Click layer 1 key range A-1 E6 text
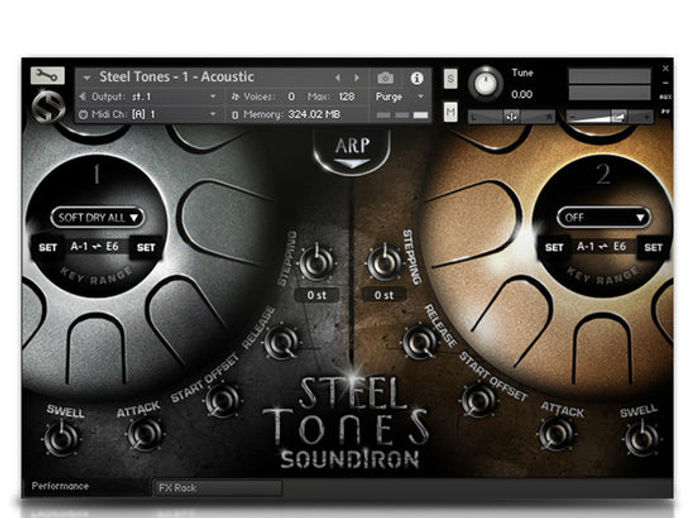 pos(95,246)
